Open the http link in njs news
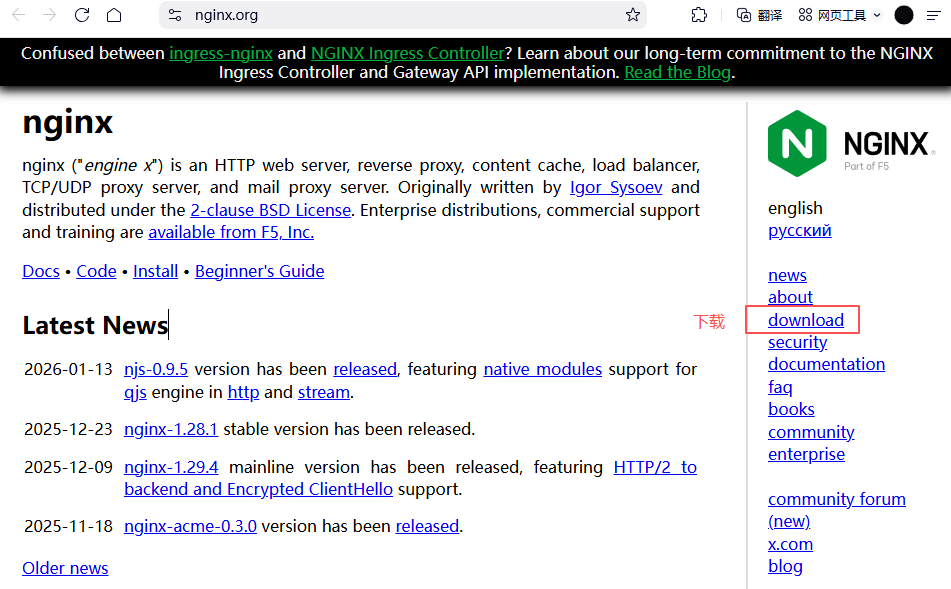The height and width of the screenshot is (589, 951). 243,392
